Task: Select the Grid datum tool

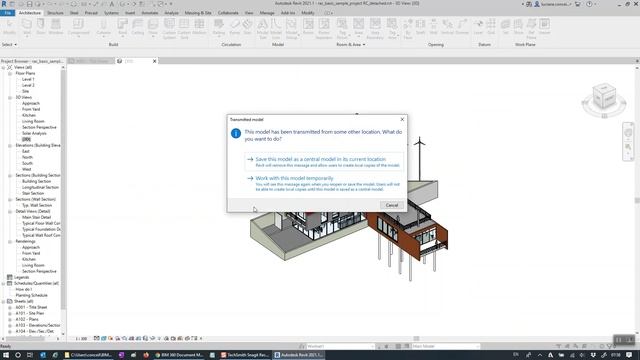Action: click(x=491, y=27)
